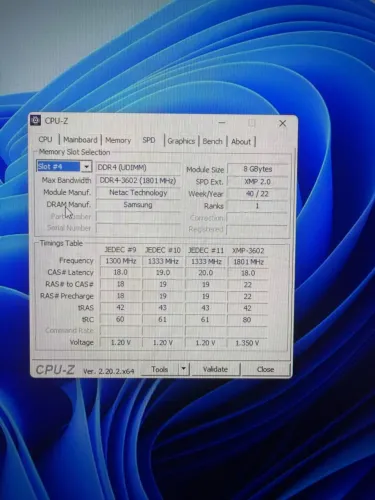Click the 40 / 22 Week/Year value
Viewport: 375px width, 500px height.
[x=257, y=194]
